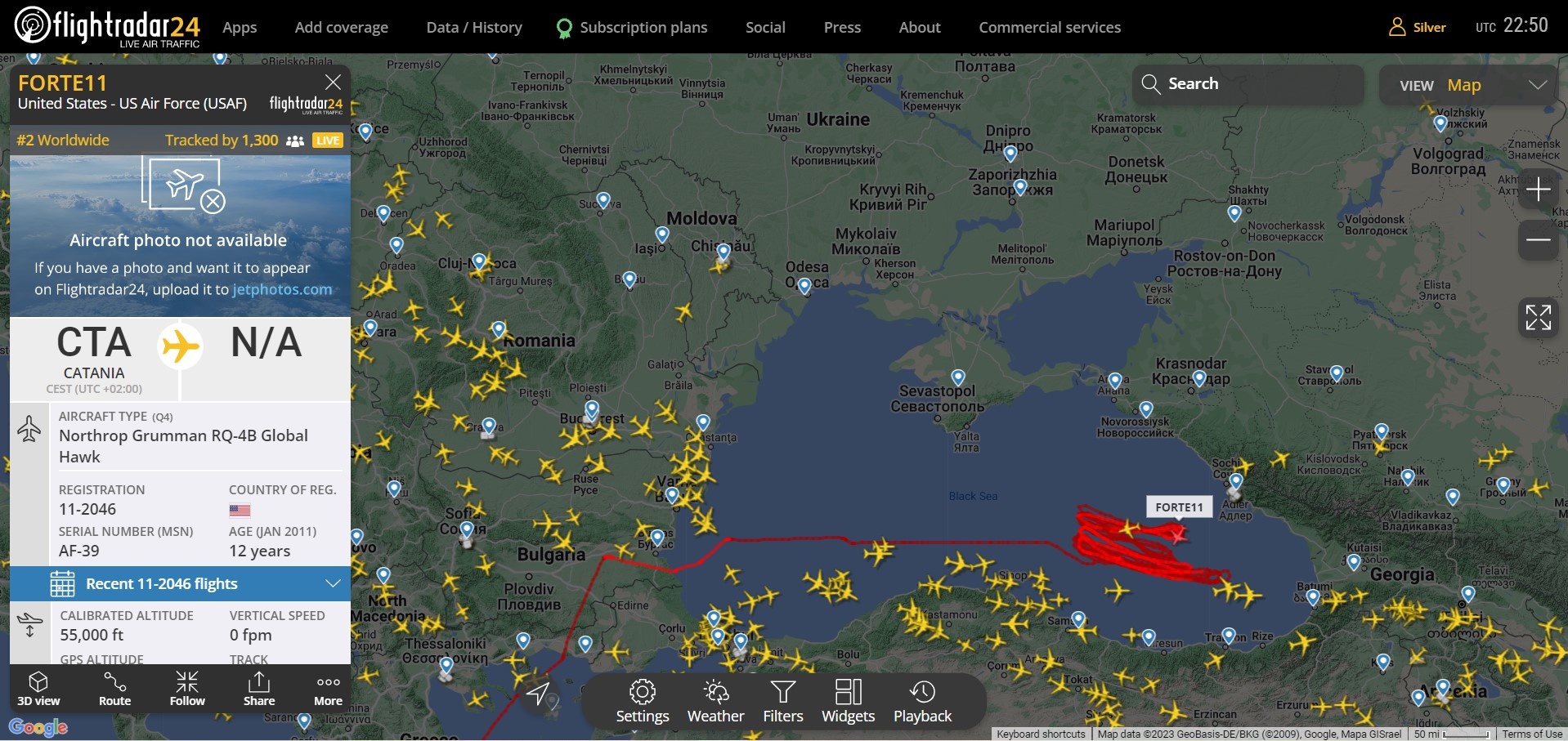Open Subscription plans page
The height and width of the screenshot is (741, 1568).
pos(632,27)
